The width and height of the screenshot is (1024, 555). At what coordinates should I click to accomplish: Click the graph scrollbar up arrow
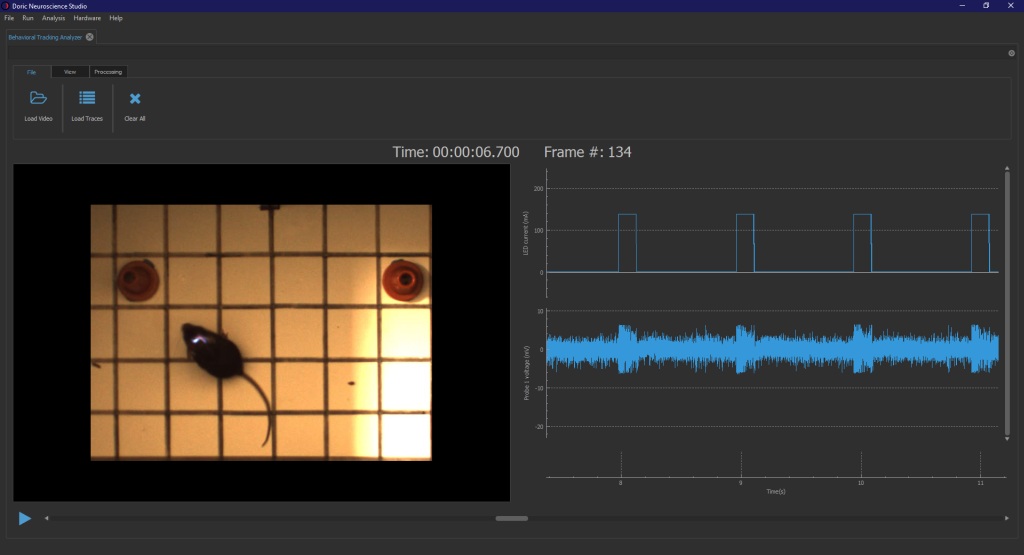click(x=1006, y=170)
